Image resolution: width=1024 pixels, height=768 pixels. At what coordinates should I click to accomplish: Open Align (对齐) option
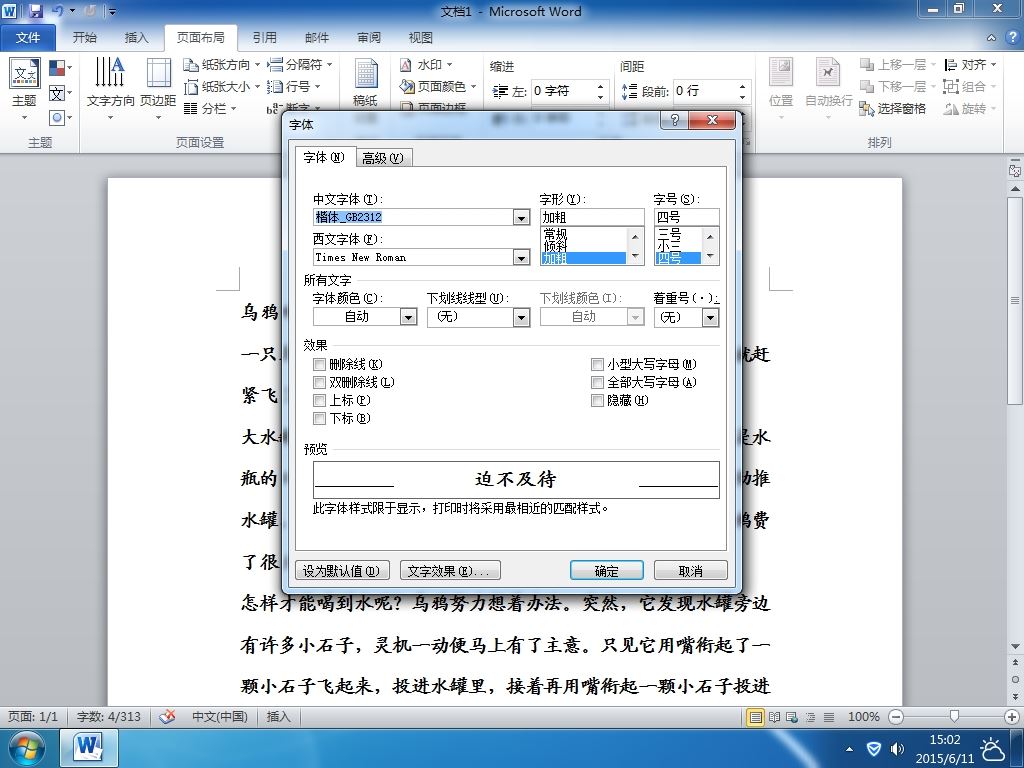tap(970, 65)
